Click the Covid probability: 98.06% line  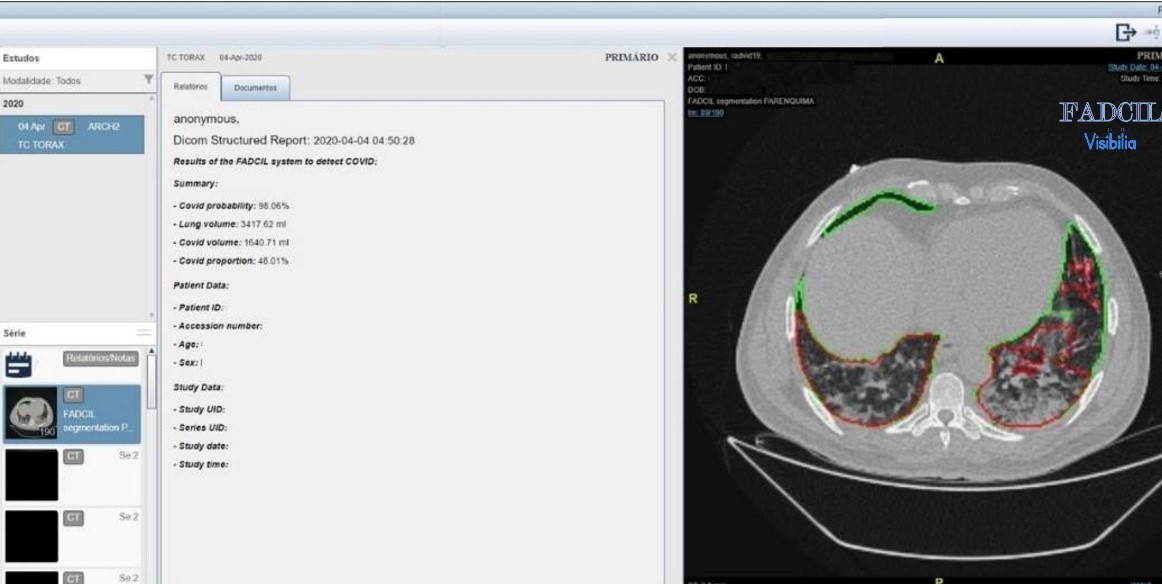[x=230, y=205]
